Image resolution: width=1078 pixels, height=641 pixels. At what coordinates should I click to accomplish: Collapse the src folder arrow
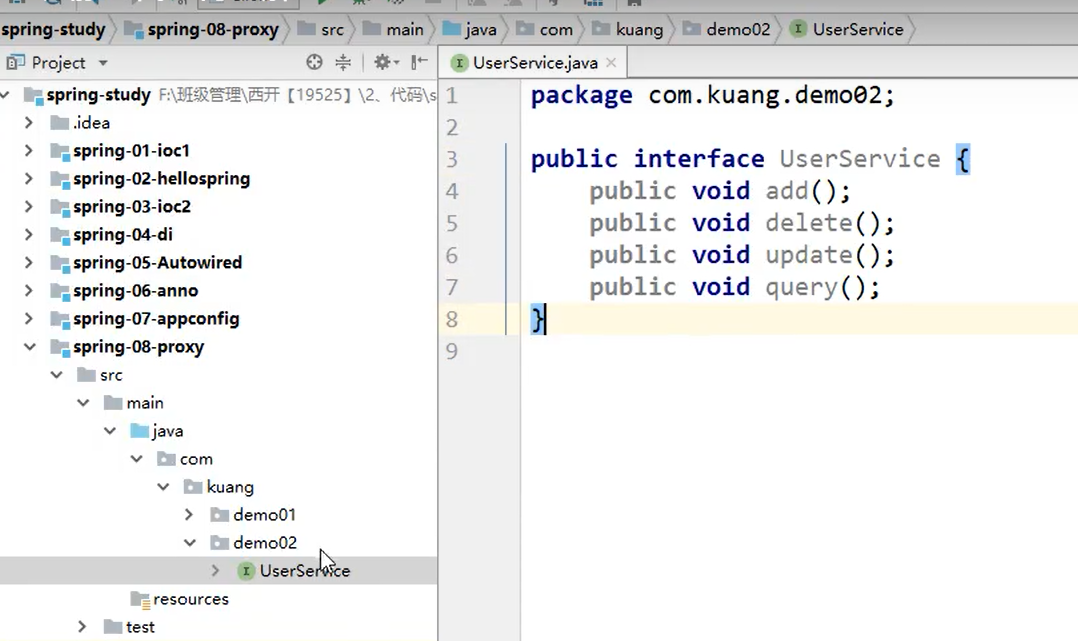pyautogui.click(x=56, y=375)
